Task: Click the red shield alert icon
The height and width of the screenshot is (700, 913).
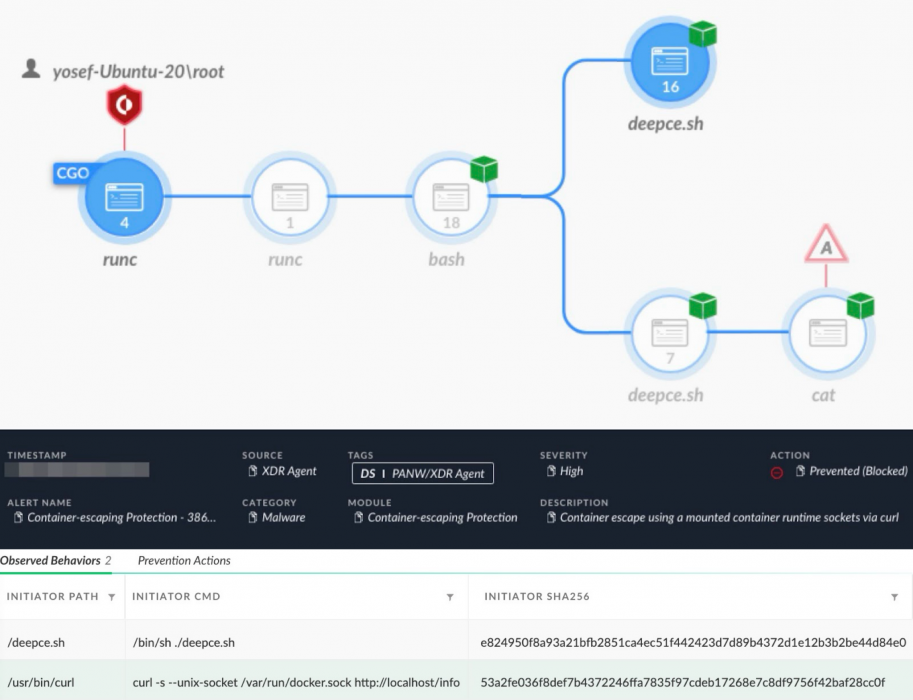Action: pyautogui.click(x=125, y=105)
